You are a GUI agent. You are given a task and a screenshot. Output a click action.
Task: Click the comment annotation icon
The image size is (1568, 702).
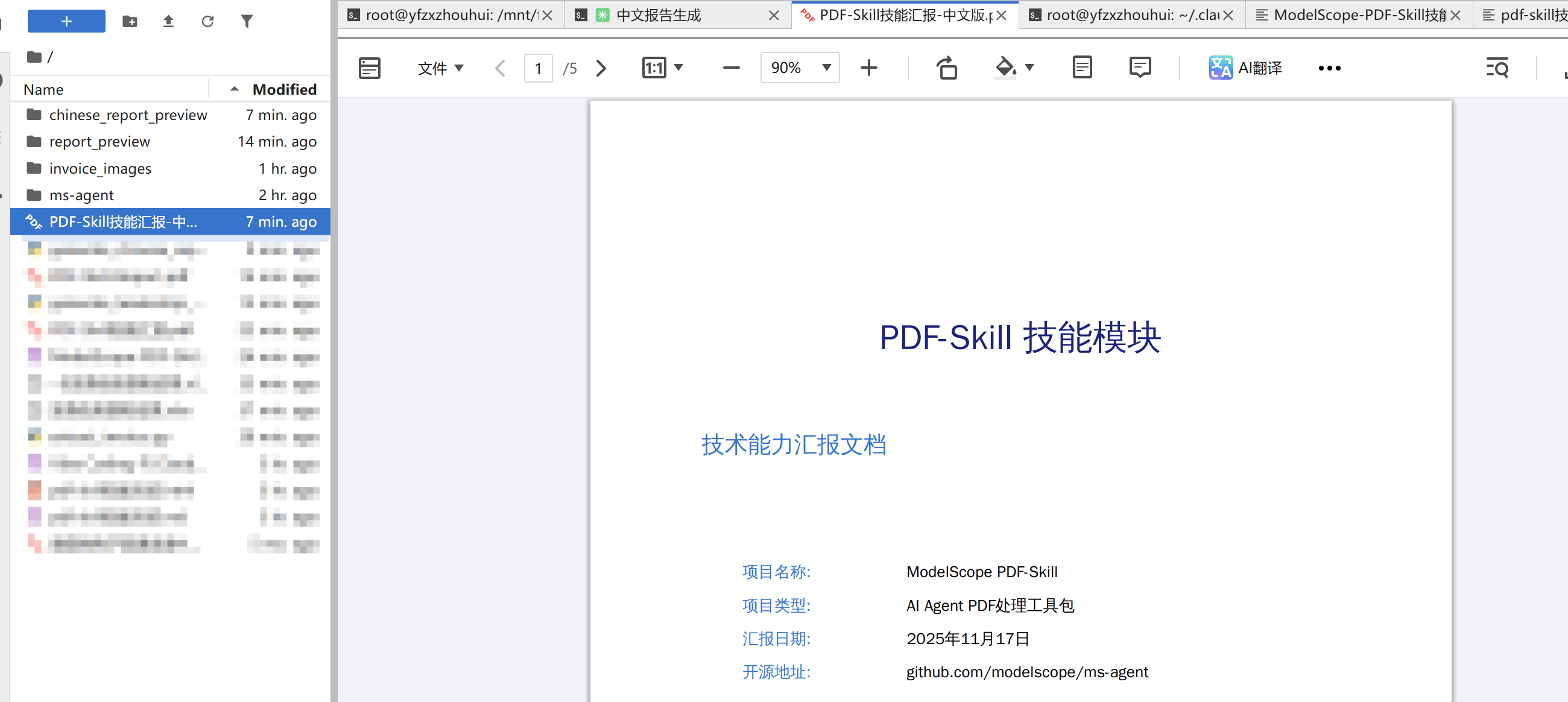[x=1139, y=68]
